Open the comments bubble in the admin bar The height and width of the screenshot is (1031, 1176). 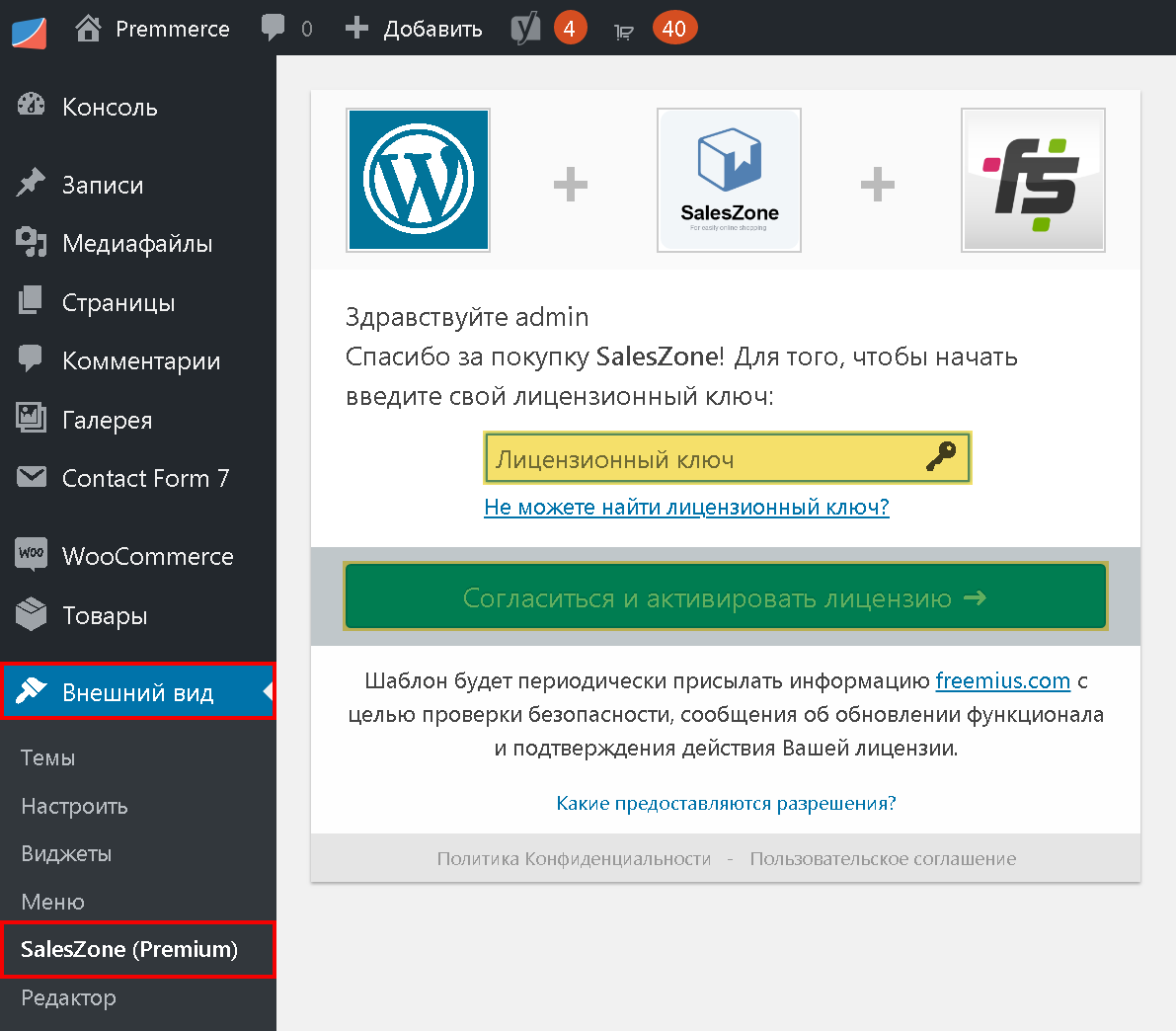pyautogui.click(x=273, y=28)
